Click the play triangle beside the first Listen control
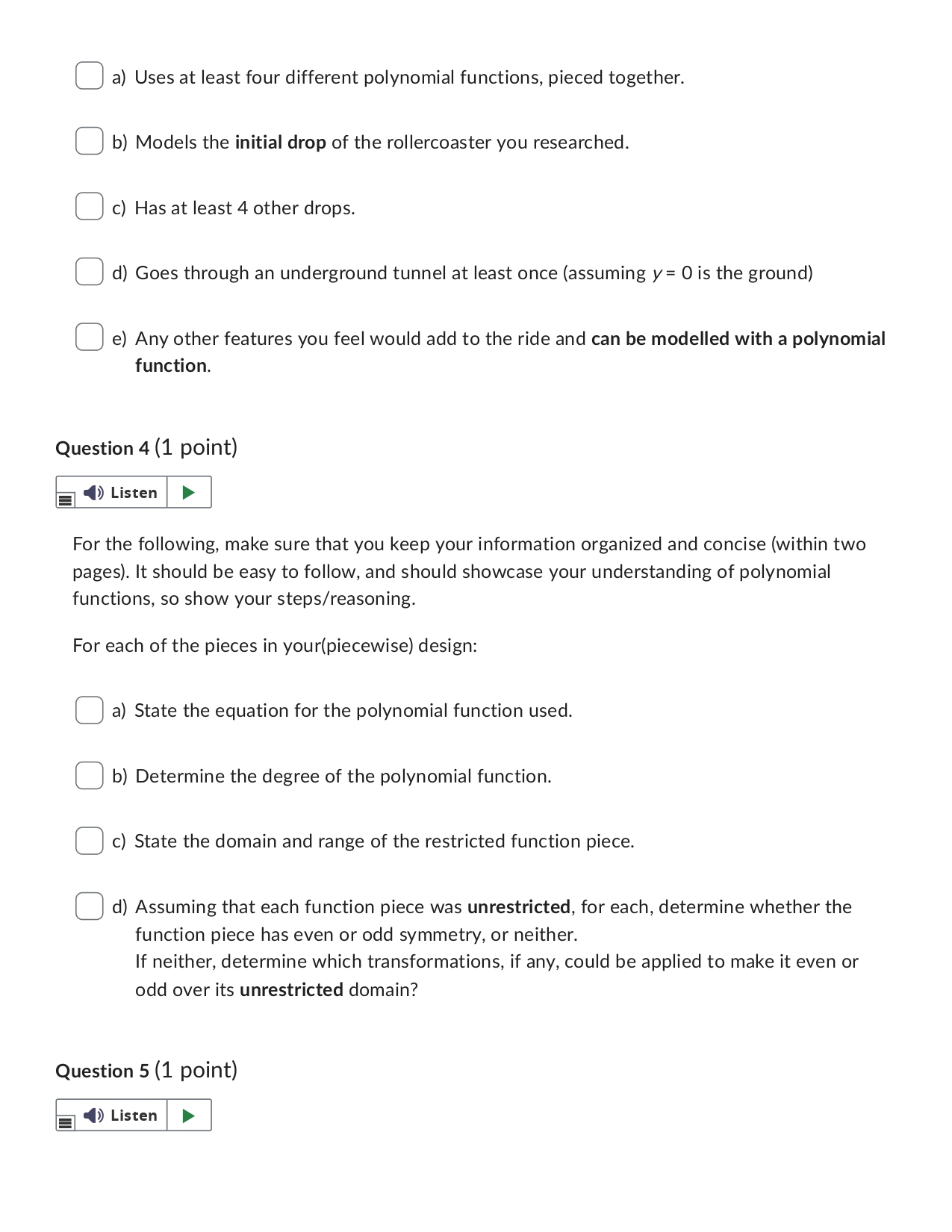Viewport: 952px width, 1232px height. (190, 492)
